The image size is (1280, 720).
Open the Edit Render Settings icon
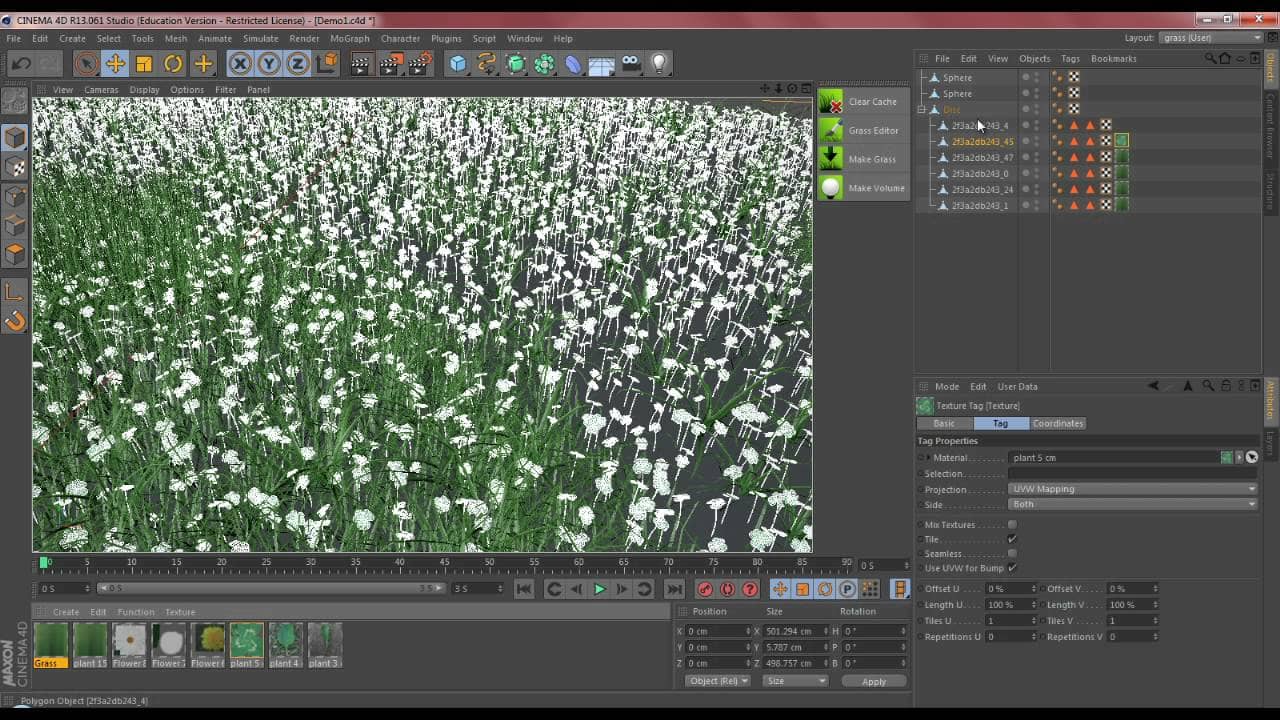coord(418,63)
